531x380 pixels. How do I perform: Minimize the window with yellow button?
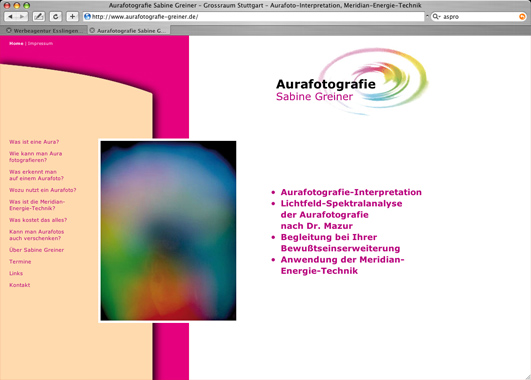click(x=17, y=5)
